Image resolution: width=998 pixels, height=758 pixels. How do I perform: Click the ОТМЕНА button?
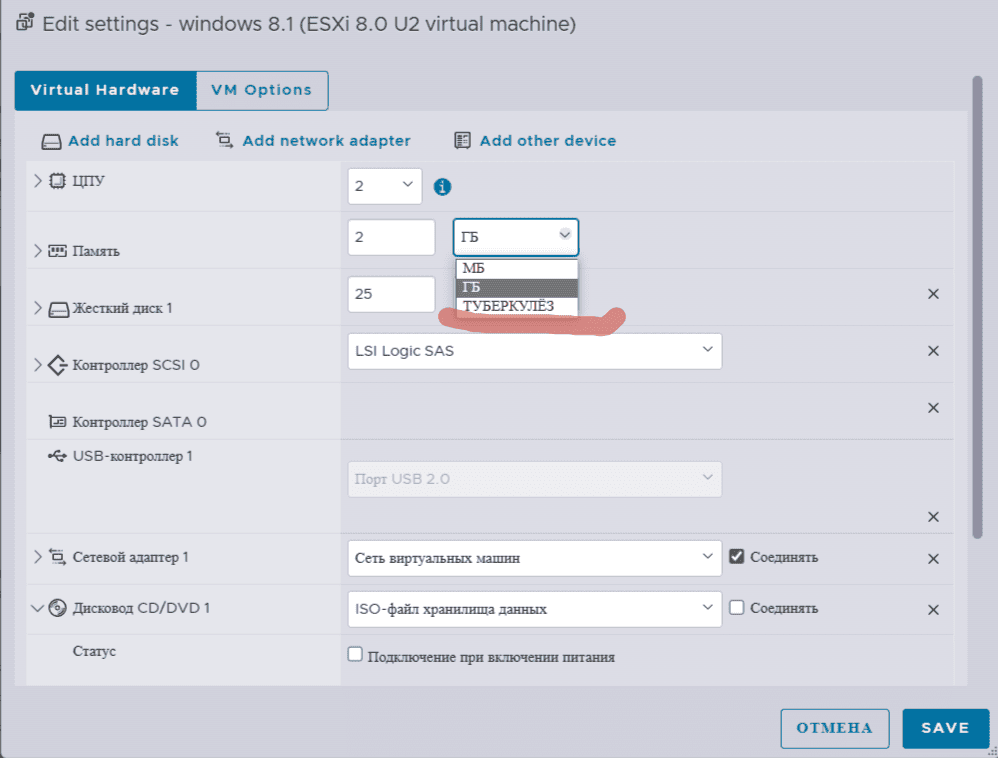(834, 728)
